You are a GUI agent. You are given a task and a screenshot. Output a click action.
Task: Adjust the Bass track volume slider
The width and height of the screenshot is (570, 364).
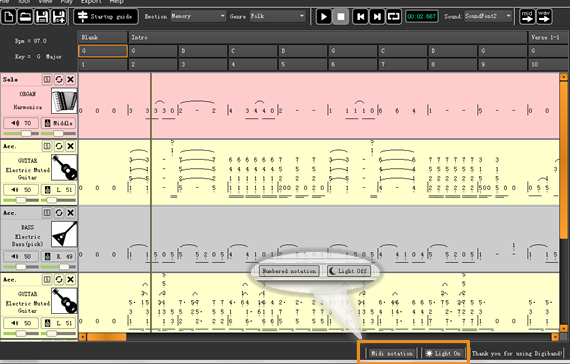[x=21, y=267]
